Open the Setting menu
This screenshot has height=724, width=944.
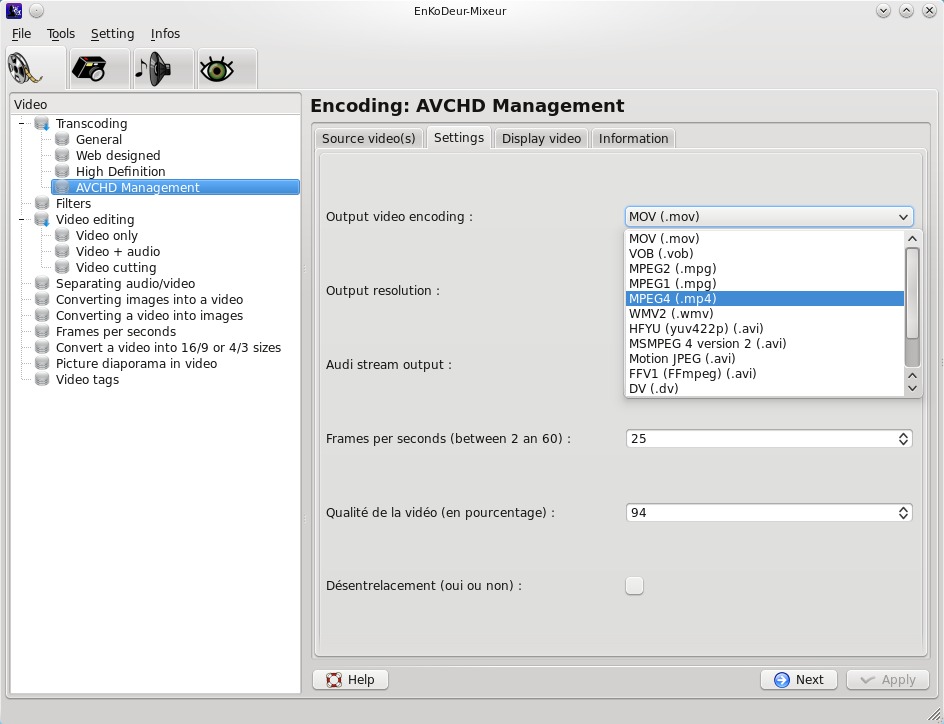pyautogui.click(x=113, y=34)
